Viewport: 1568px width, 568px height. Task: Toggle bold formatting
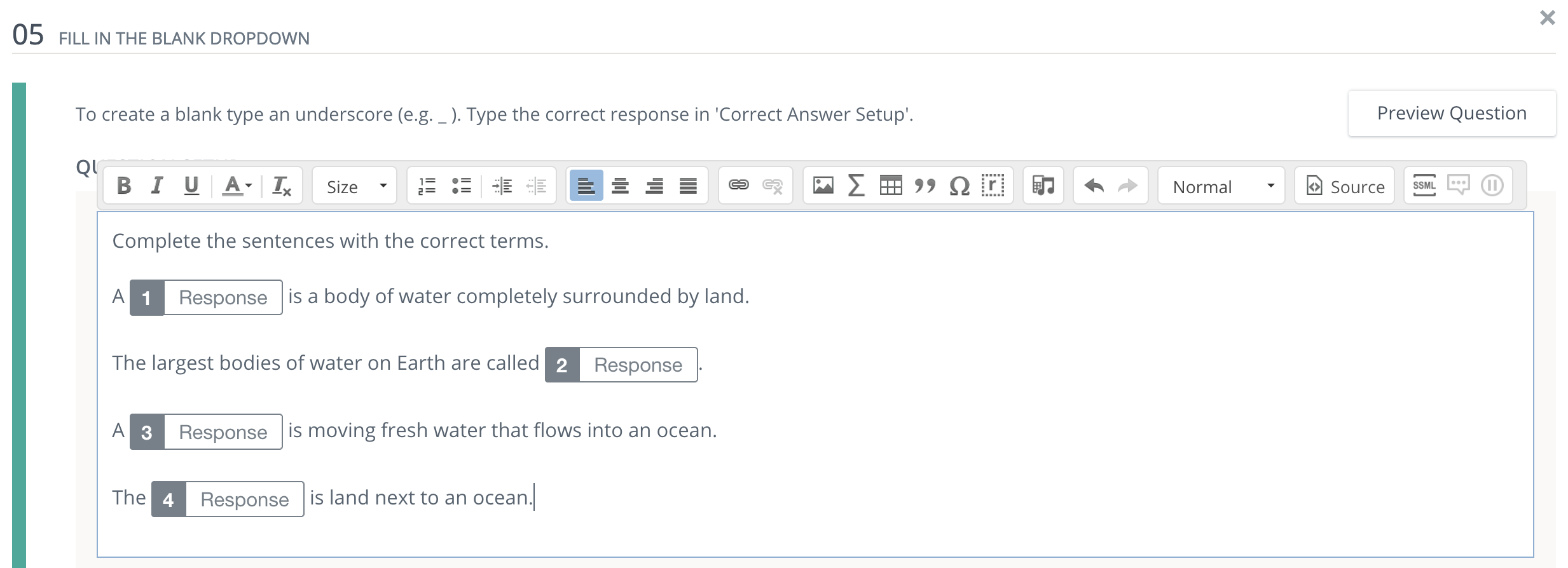coord(125,186)
